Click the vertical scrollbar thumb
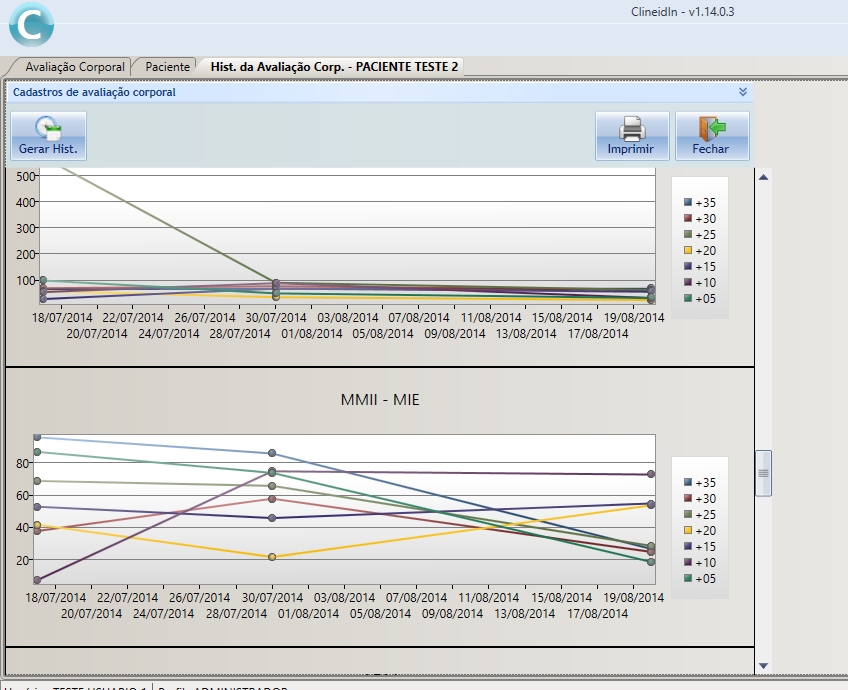This screenshot has height=690, width=848. click(764, 473)
